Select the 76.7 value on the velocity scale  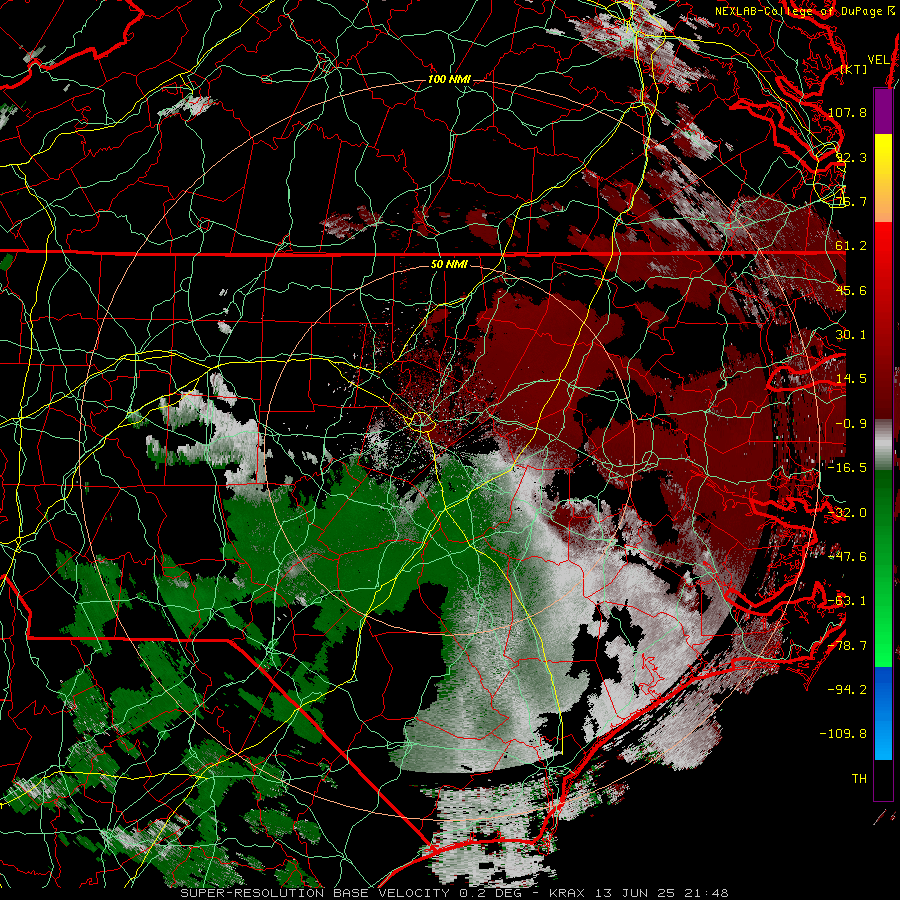tap(851, 201)
